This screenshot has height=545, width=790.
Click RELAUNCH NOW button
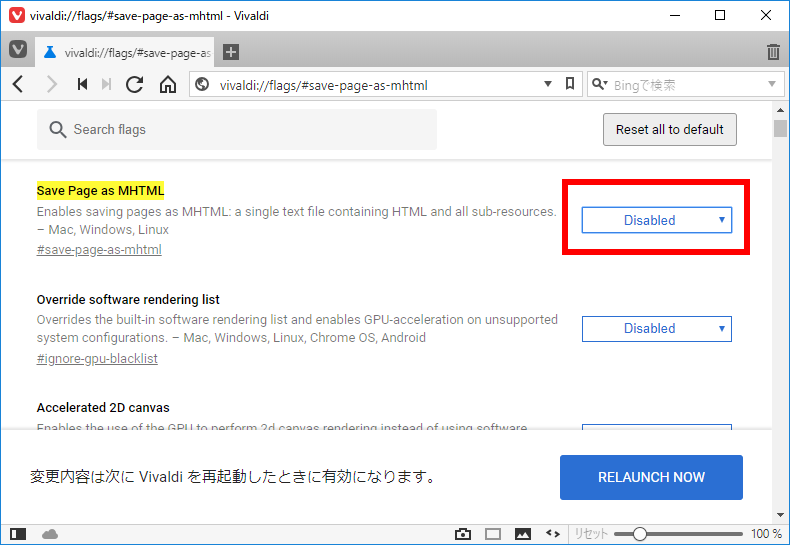pos(651,477)
